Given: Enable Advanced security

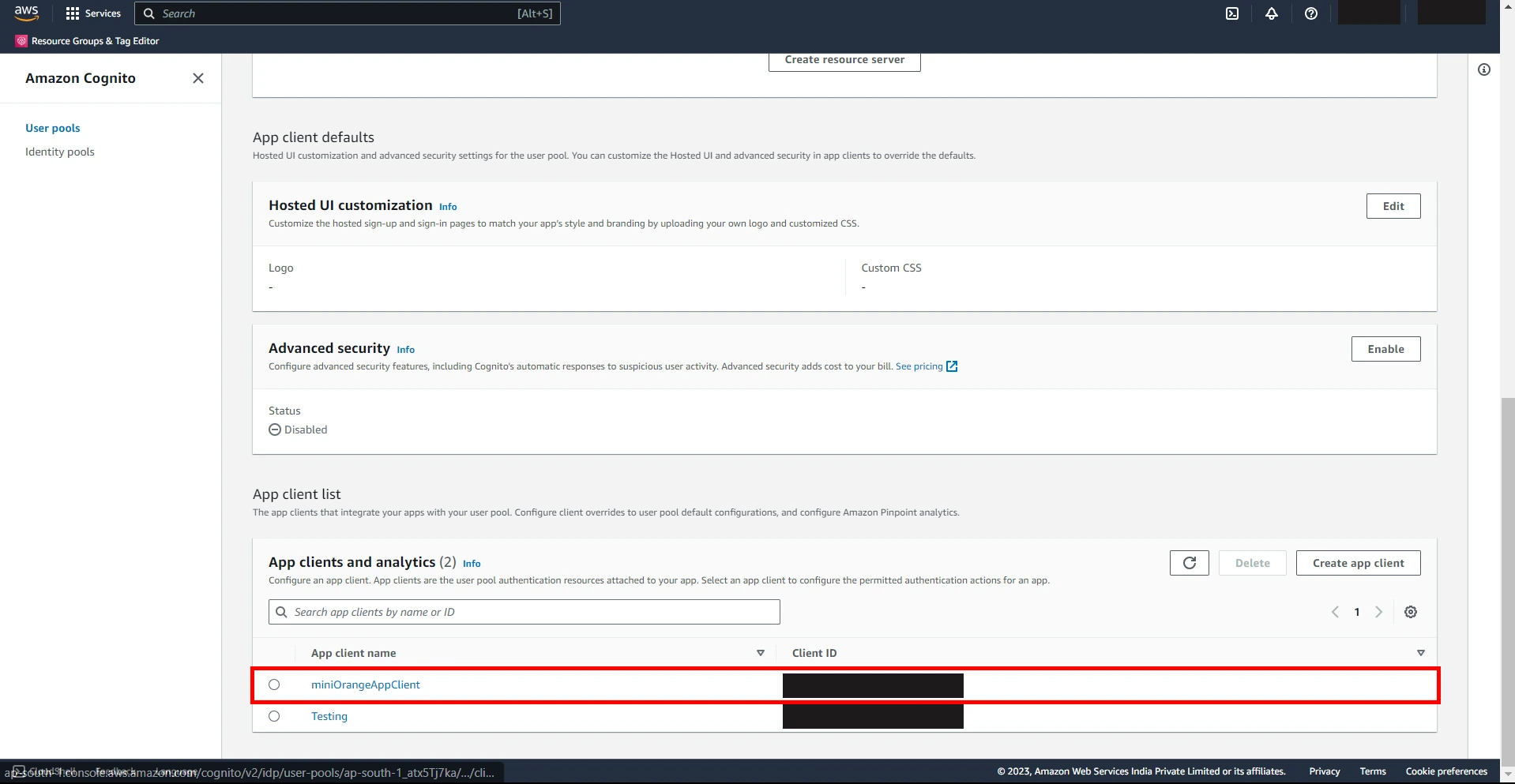Looking at the screenshot, I should click(1385, 349).
